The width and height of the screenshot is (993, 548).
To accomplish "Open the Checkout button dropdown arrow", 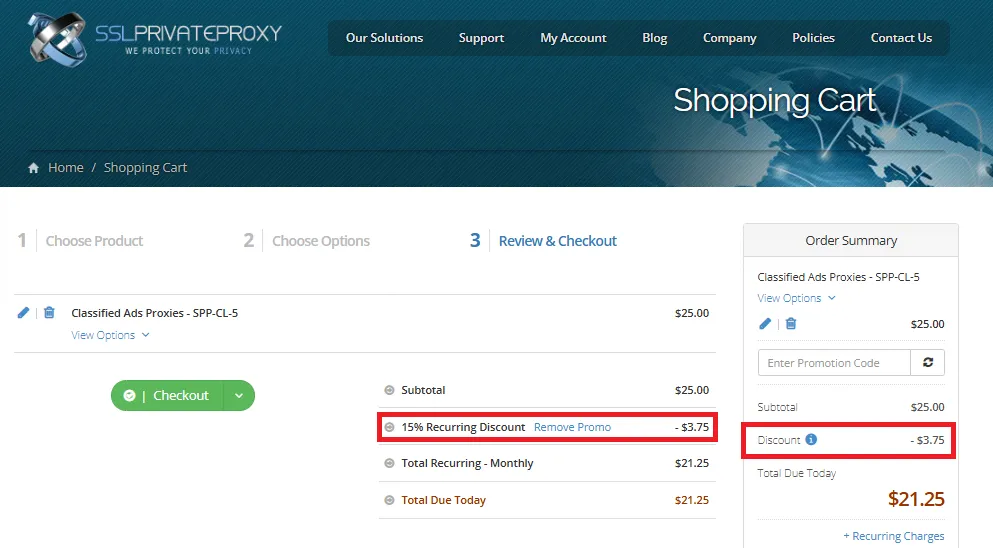I will [x=239, y=395].
